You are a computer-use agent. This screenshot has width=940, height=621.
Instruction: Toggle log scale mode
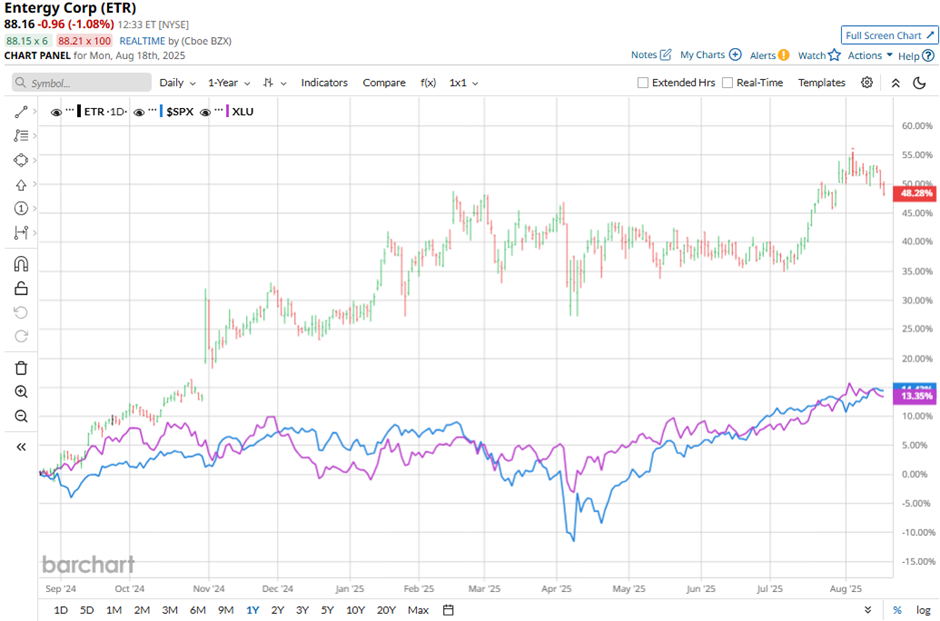(x=923, y=610)
